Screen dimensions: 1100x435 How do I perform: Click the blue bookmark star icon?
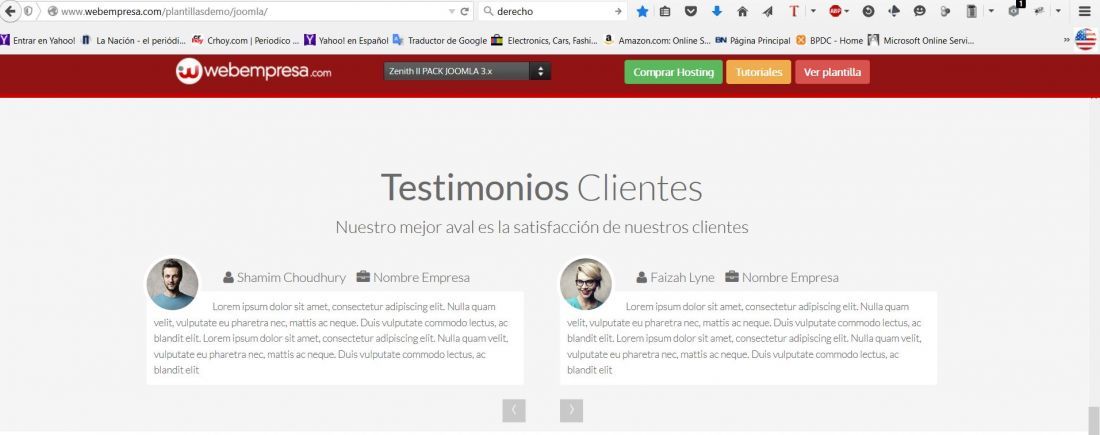(x=642, y=11)
